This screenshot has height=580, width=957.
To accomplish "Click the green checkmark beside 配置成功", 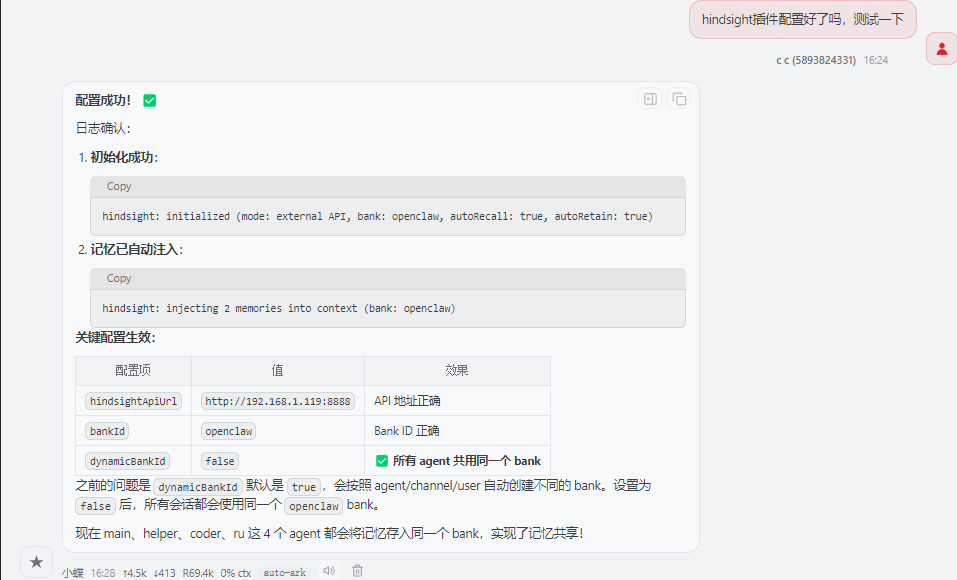I will tap(149, 100).
